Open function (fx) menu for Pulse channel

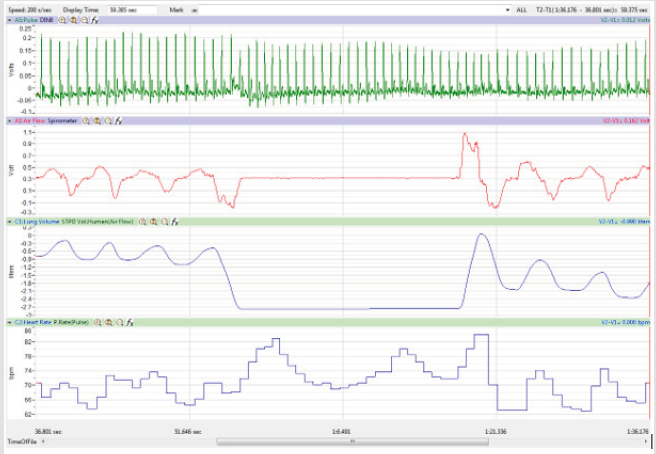tap(96, 19)
